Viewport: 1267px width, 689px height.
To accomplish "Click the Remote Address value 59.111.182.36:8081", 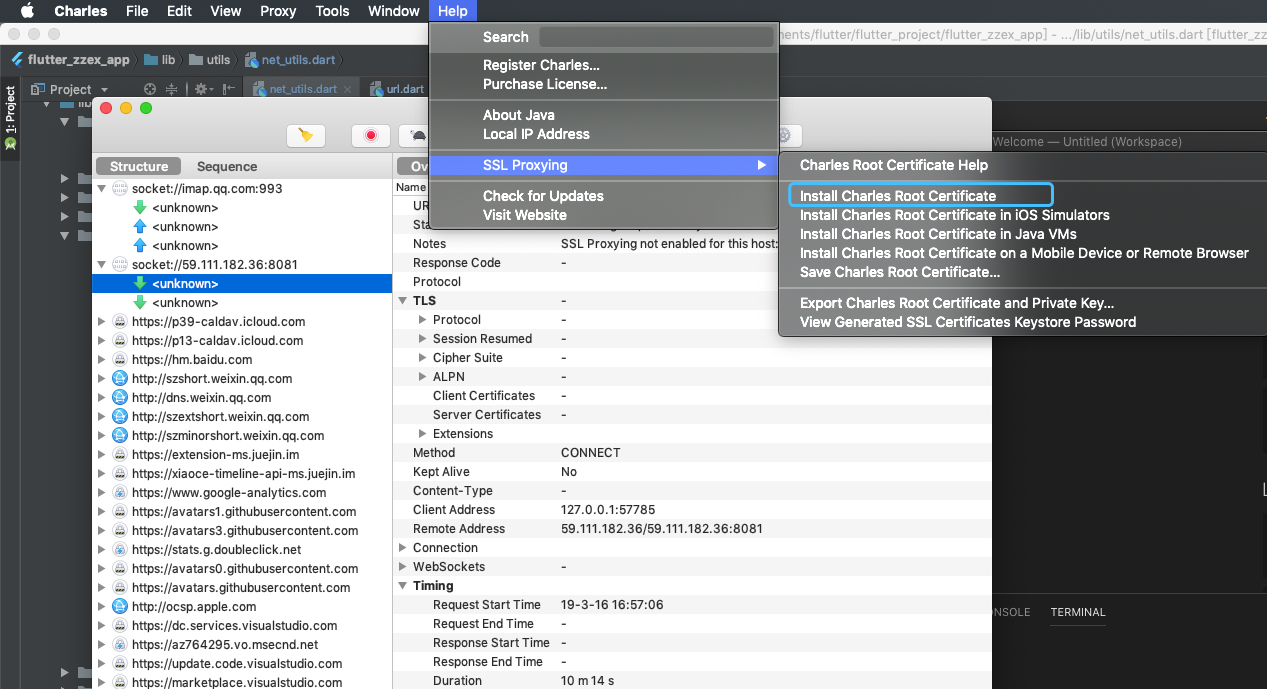I will (x=662, y=529).
